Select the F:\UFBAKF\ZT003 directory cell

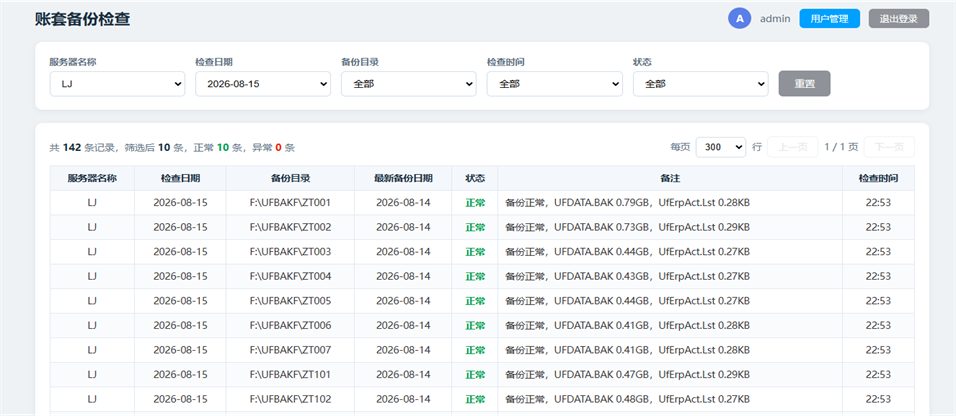coord(290,251)
